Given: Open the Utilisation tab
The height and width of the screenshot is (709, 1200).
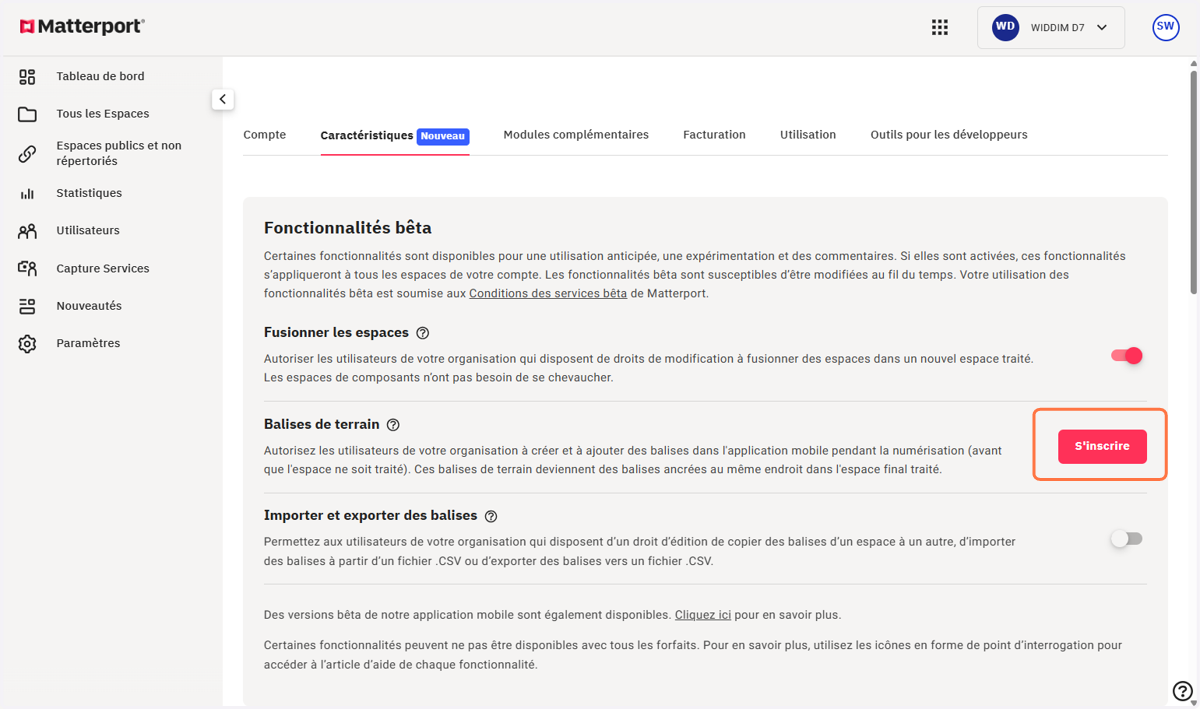Looking at the screenshot, I should point(808,135).
